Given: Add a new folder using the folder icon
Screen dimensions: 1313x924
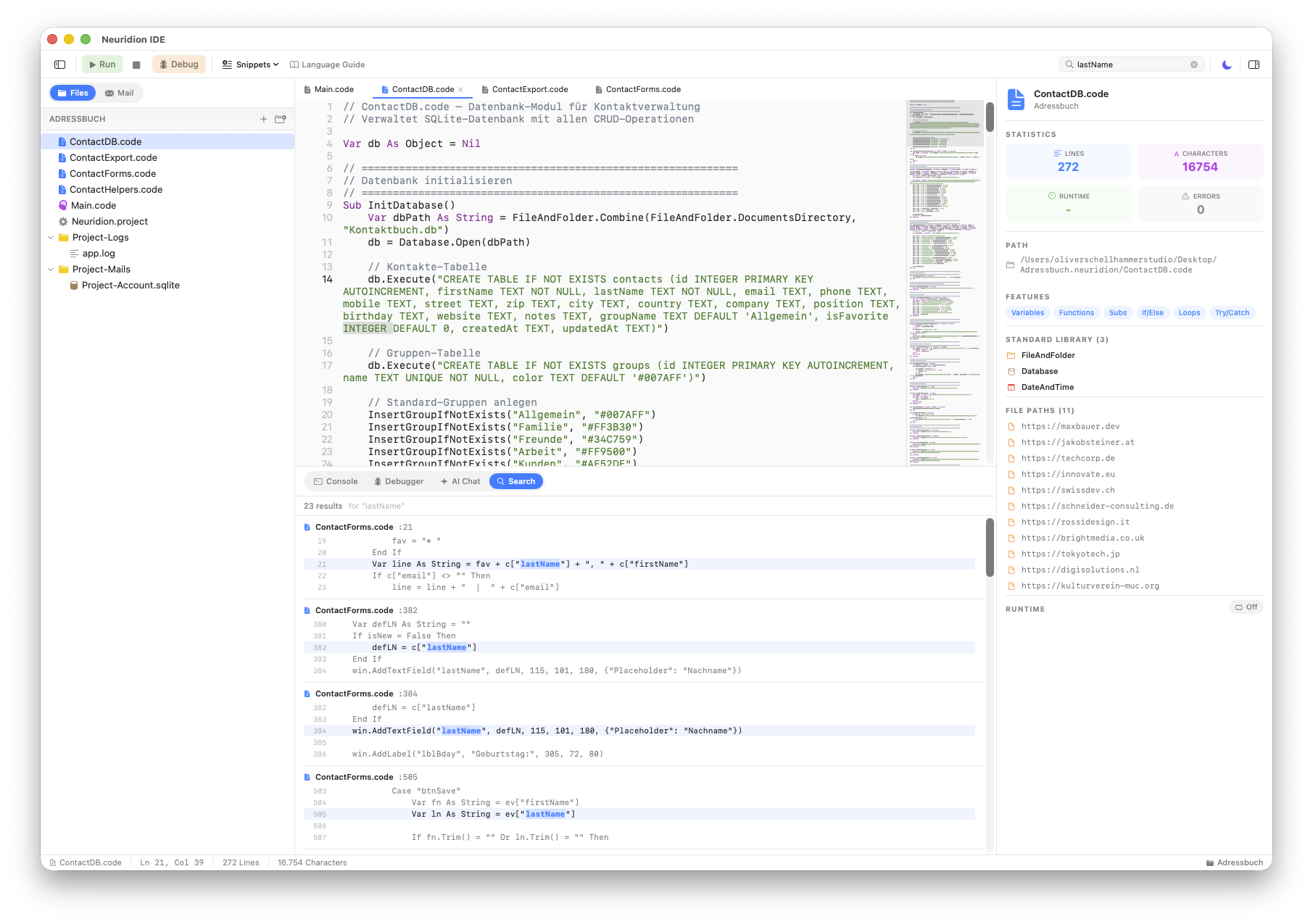Looking at the screenshot, I should pyautogui.click(x=281, y=119).
